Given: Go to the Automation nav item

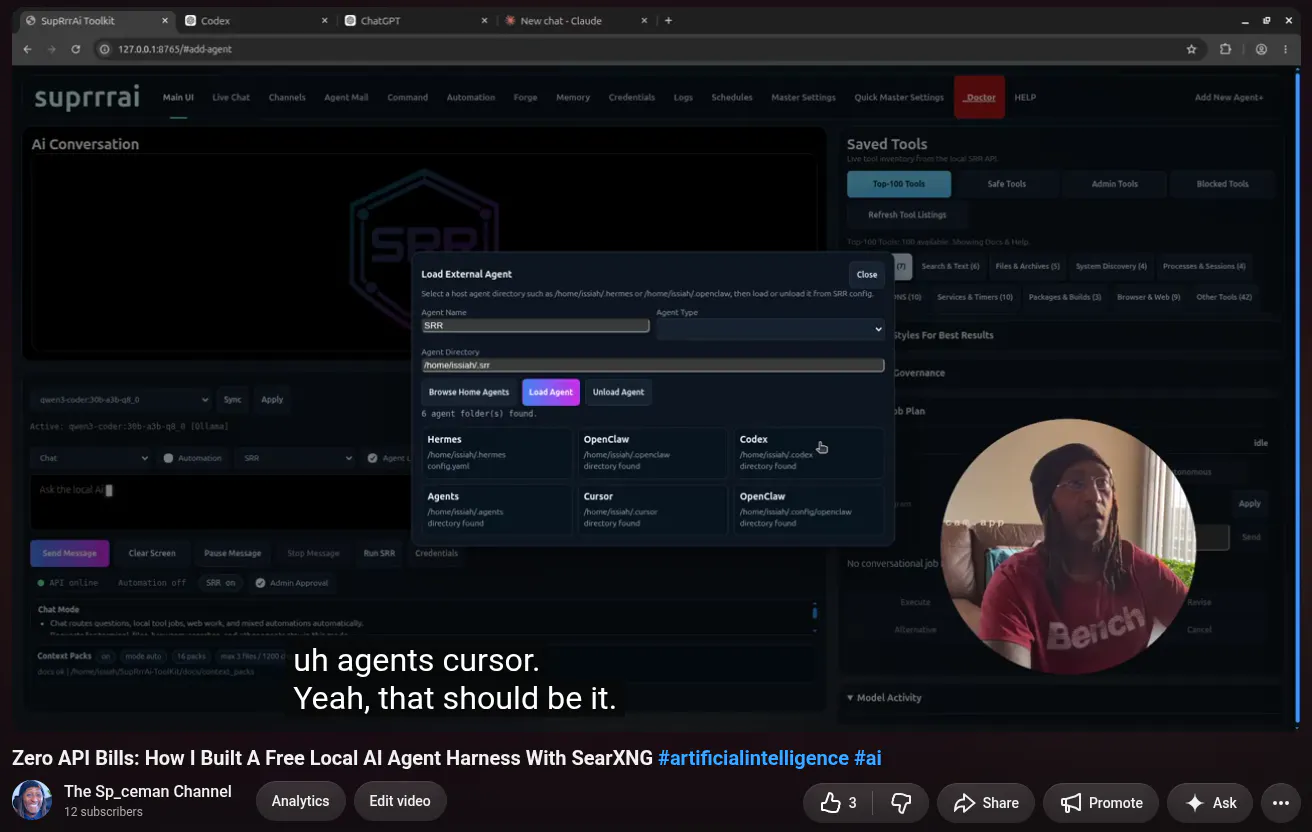Looking at the screenshot, I should [471, 98].
